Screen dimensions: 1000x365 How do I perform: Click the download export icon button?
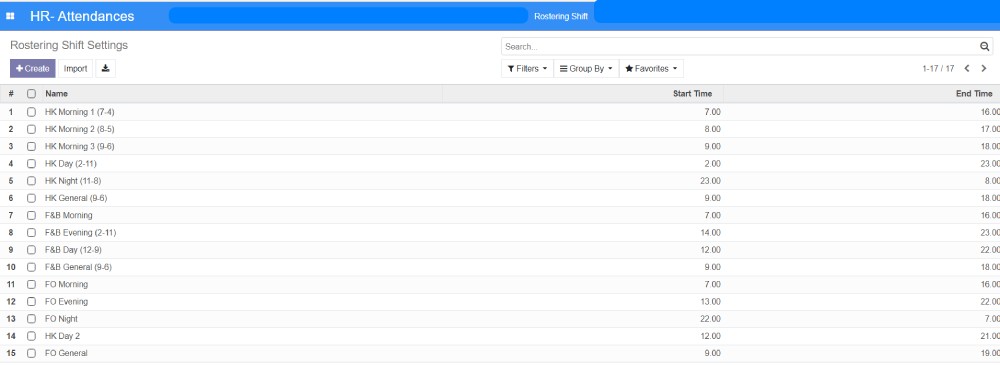pos(106,68)
